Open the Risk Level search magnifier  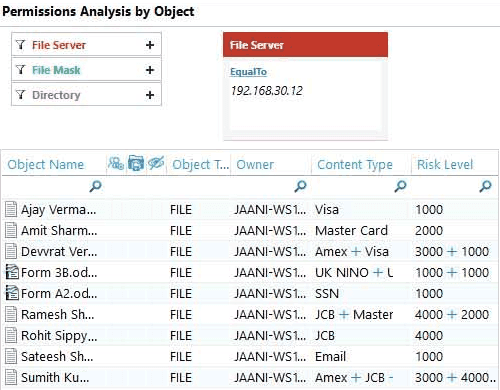(x=485, y=186)
